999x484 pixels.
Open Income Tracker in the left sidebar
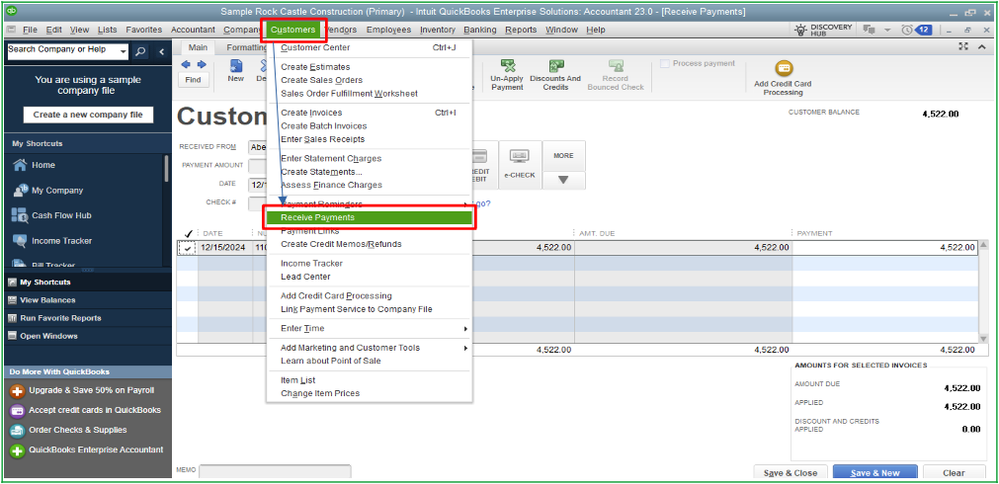pos(61,241)
